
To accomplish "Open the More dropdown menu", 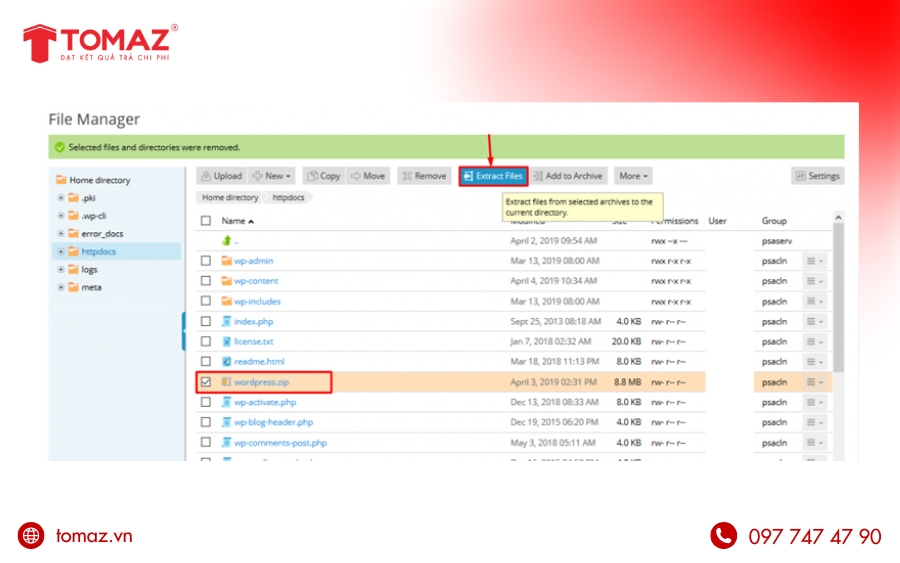I will tap(633, 176).
